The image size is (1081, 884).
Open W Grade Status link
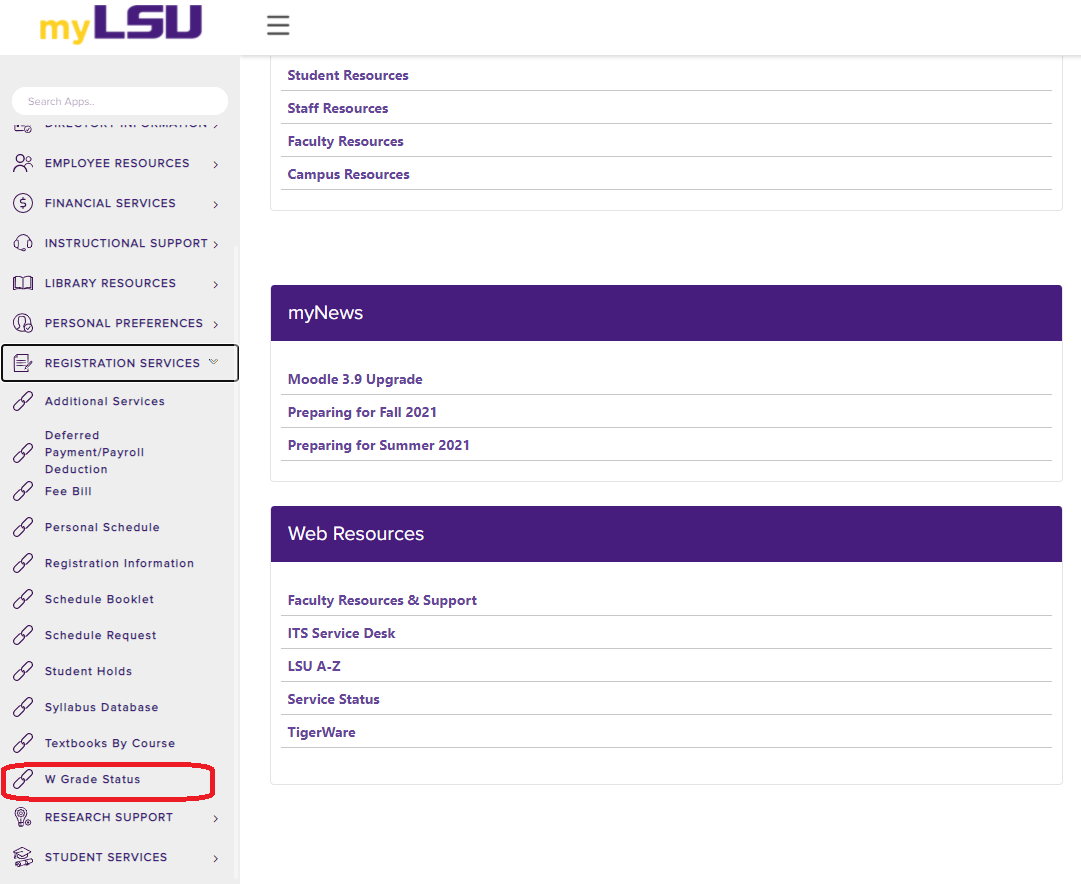[92, 779]
